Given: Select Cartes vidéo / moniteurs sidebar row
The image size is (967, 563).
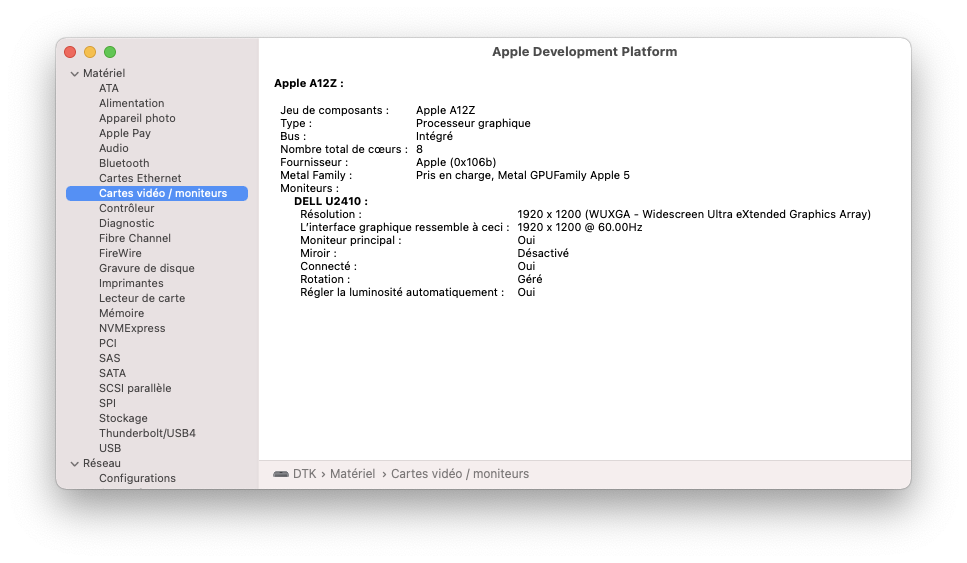Looking at the screenshot, I should click(157, 193).
